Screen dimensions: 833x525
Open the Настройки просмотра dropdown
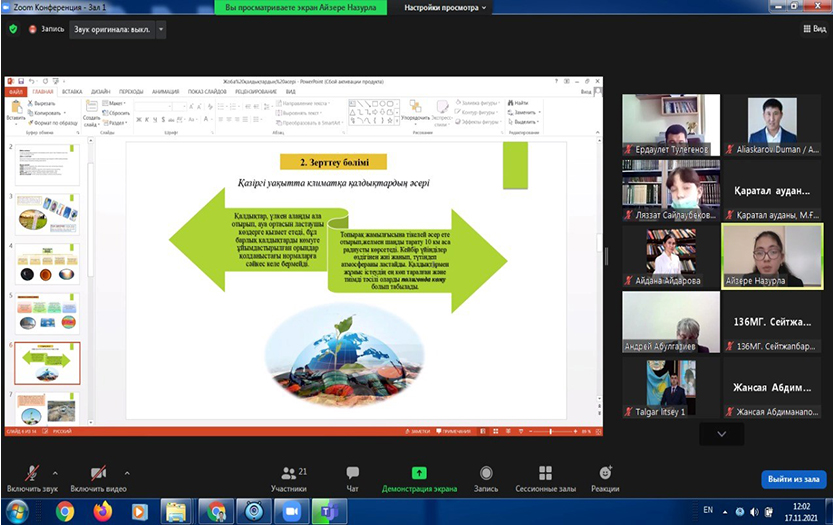click(x=445, y=7)
